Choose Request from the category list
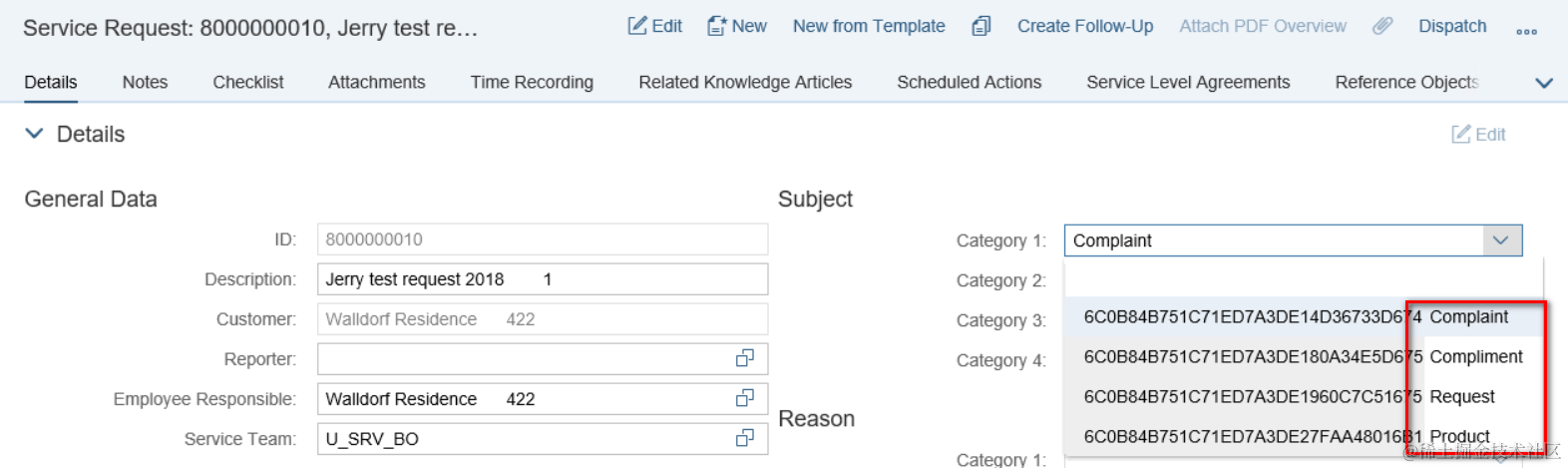Image resolution: width=1568 pixels, height=468 pixels. click(1461, 396)
